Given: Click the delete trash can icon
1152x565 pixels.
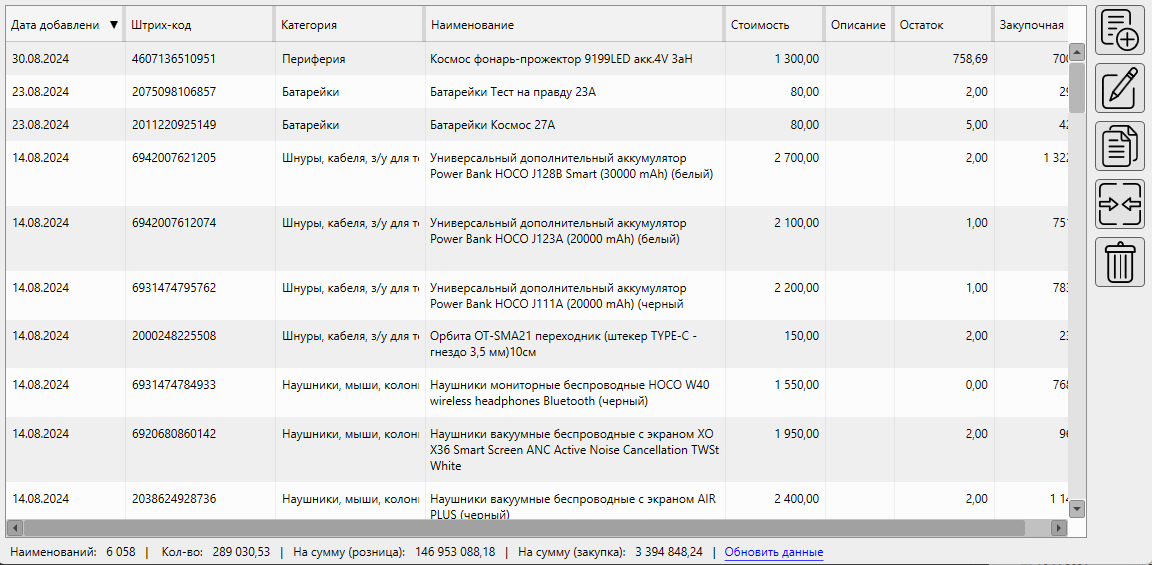Looking at the screenshot, I should 1120,262.
